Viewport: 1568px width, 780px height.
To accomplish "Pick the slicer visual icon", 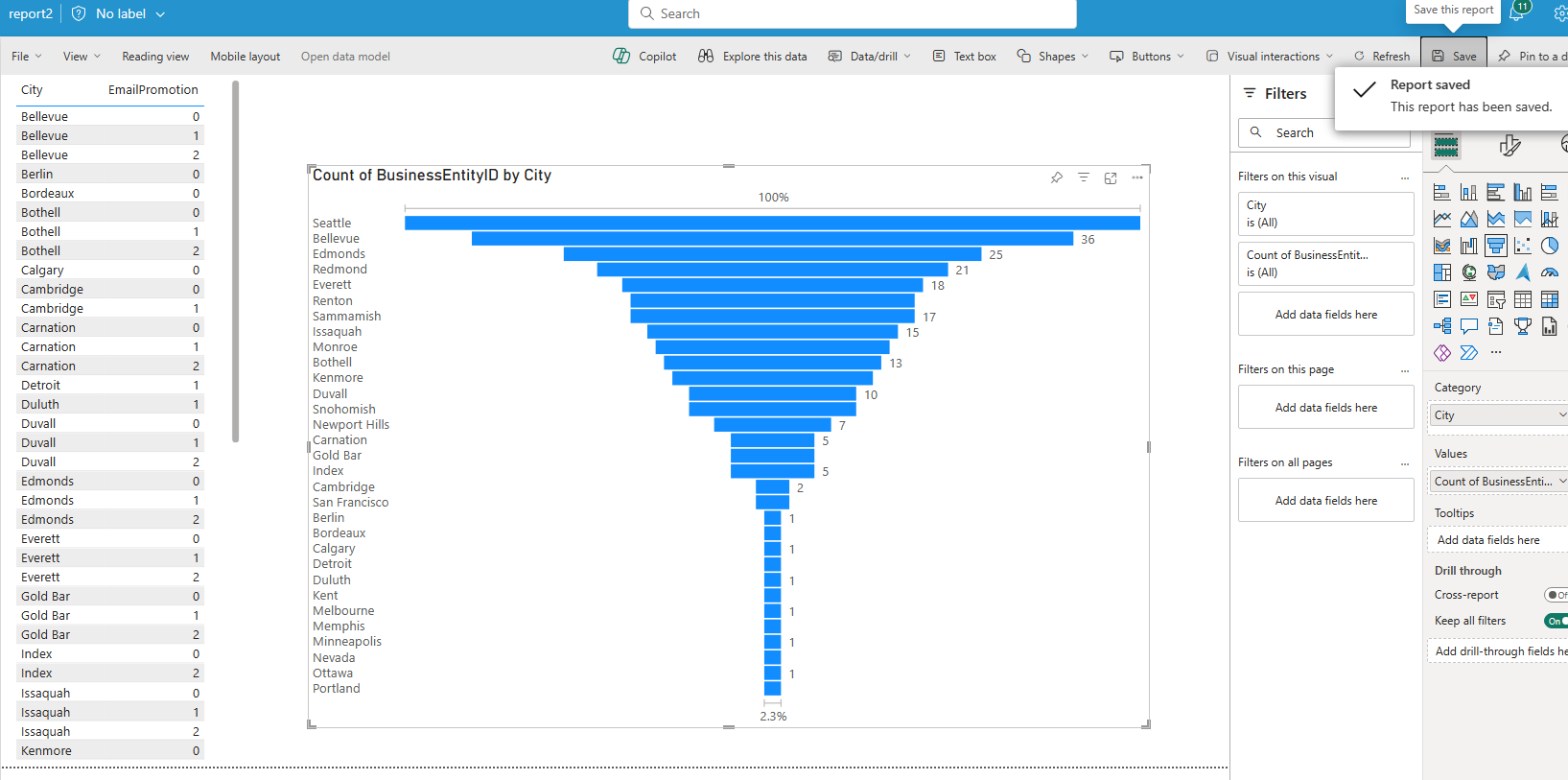I will coord(1495,299).
